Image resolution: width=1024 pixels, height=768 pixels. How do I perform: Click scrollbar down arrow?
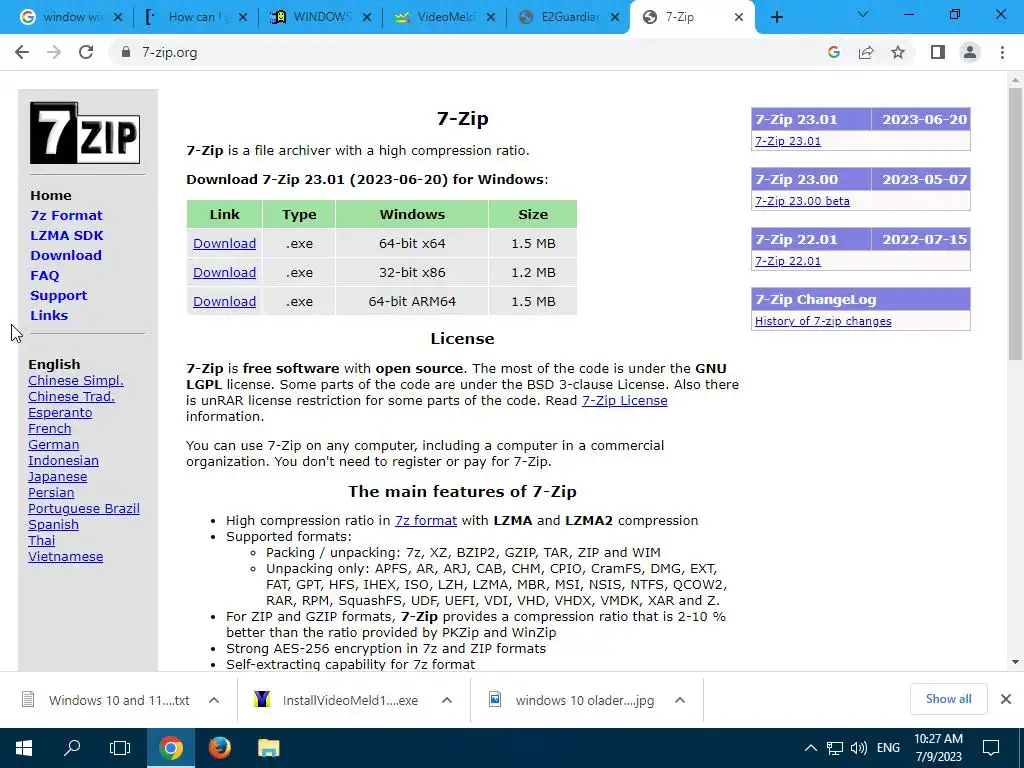(1015, 662)
